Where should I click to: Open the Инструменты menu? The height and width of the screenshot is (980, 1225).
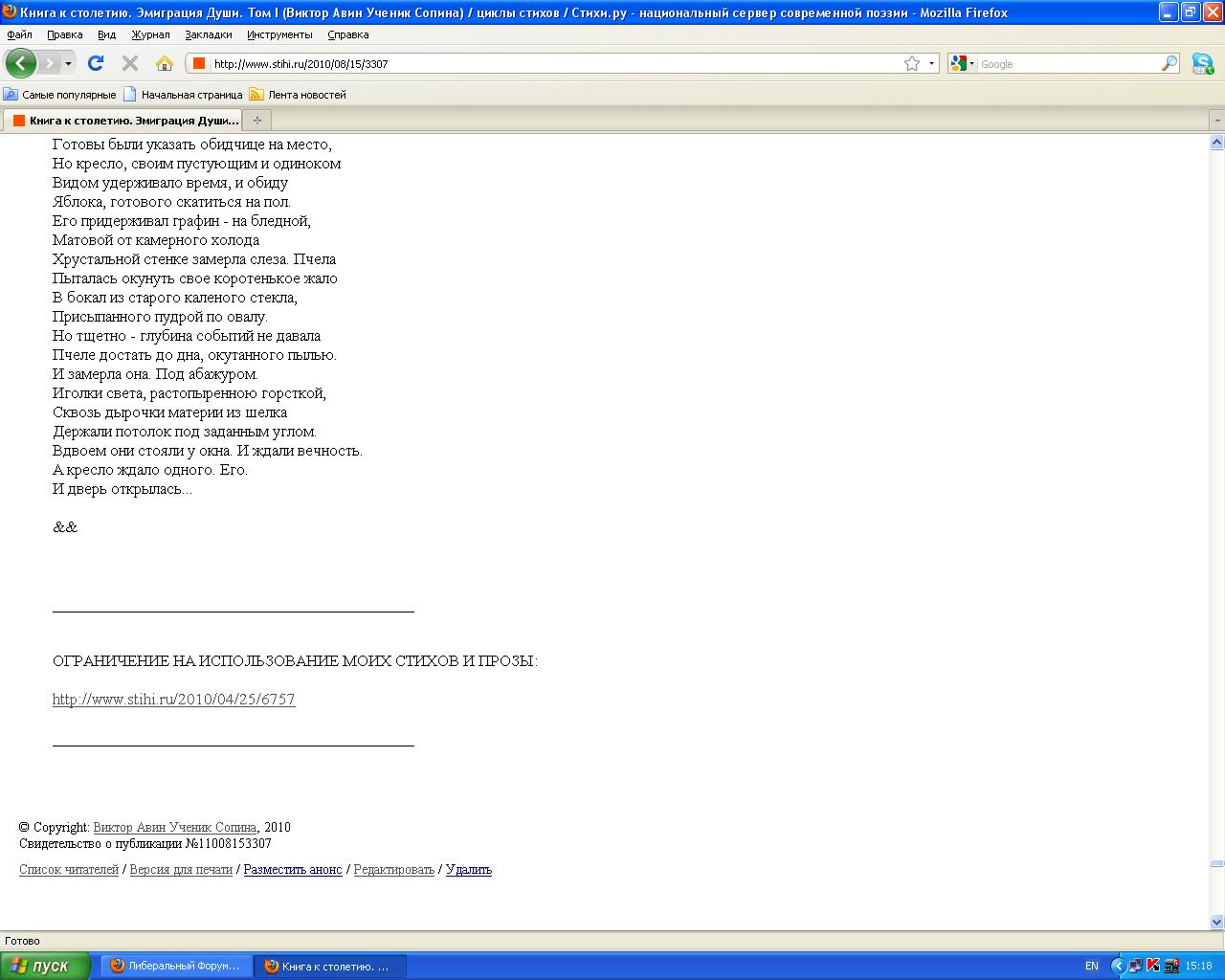point(279,34)
